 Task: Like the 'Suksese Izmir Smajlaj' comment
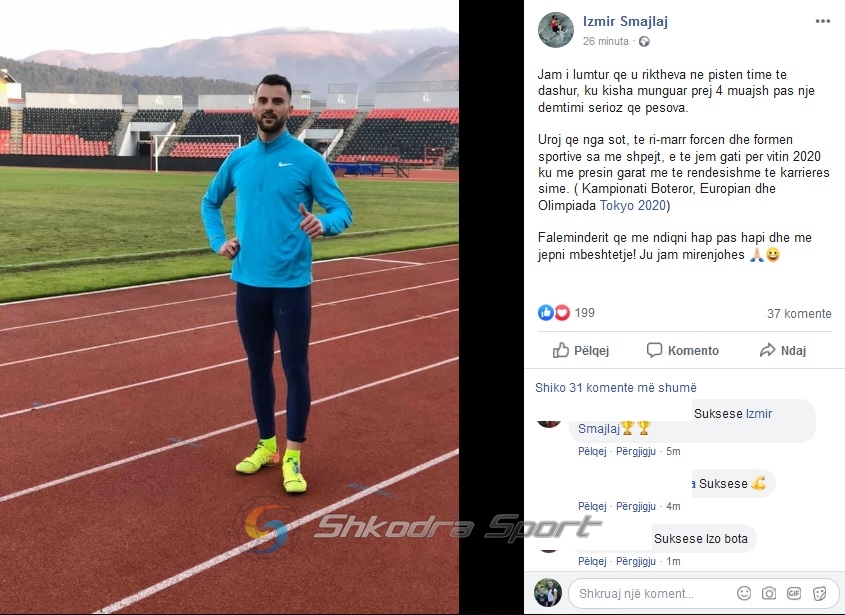coord(592,451)
